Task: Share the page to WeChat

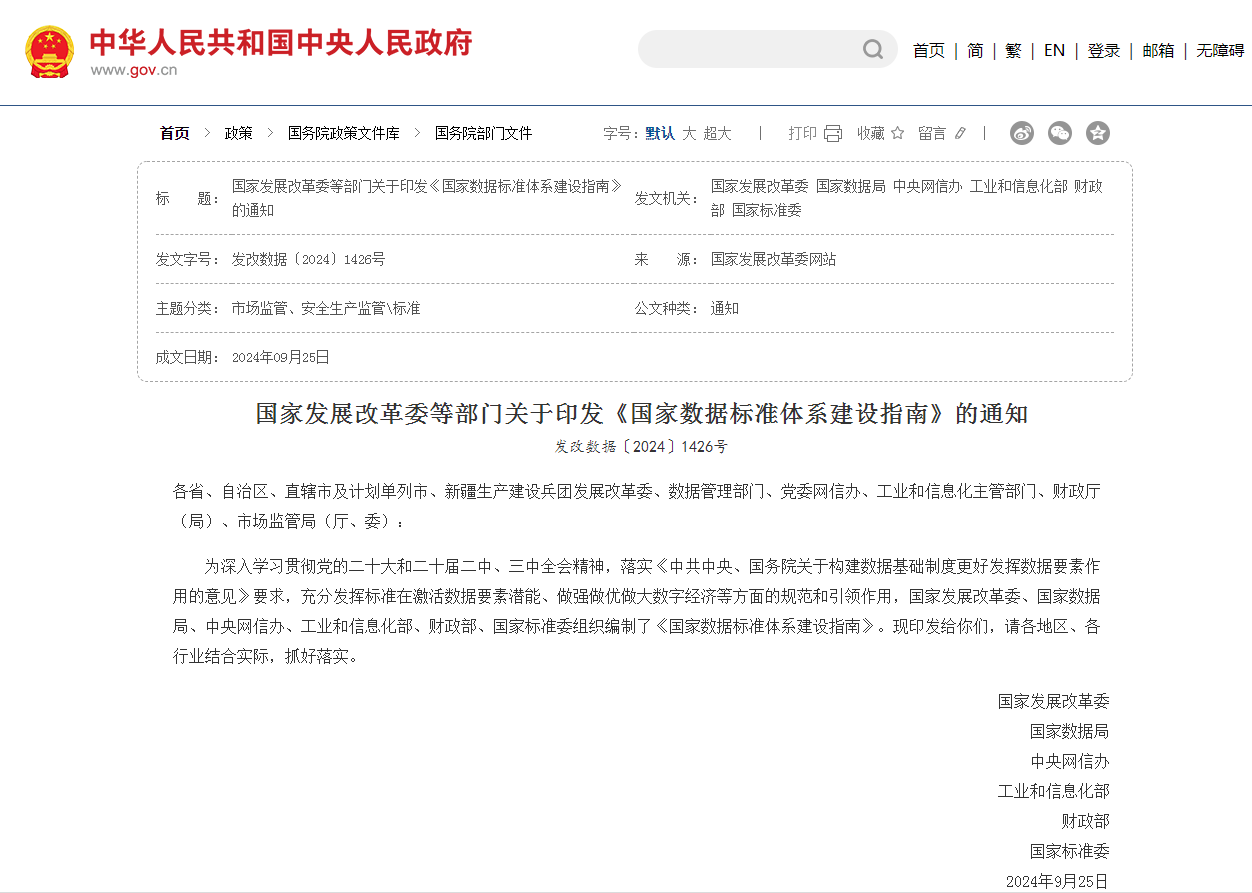Action: point(1059,133)
